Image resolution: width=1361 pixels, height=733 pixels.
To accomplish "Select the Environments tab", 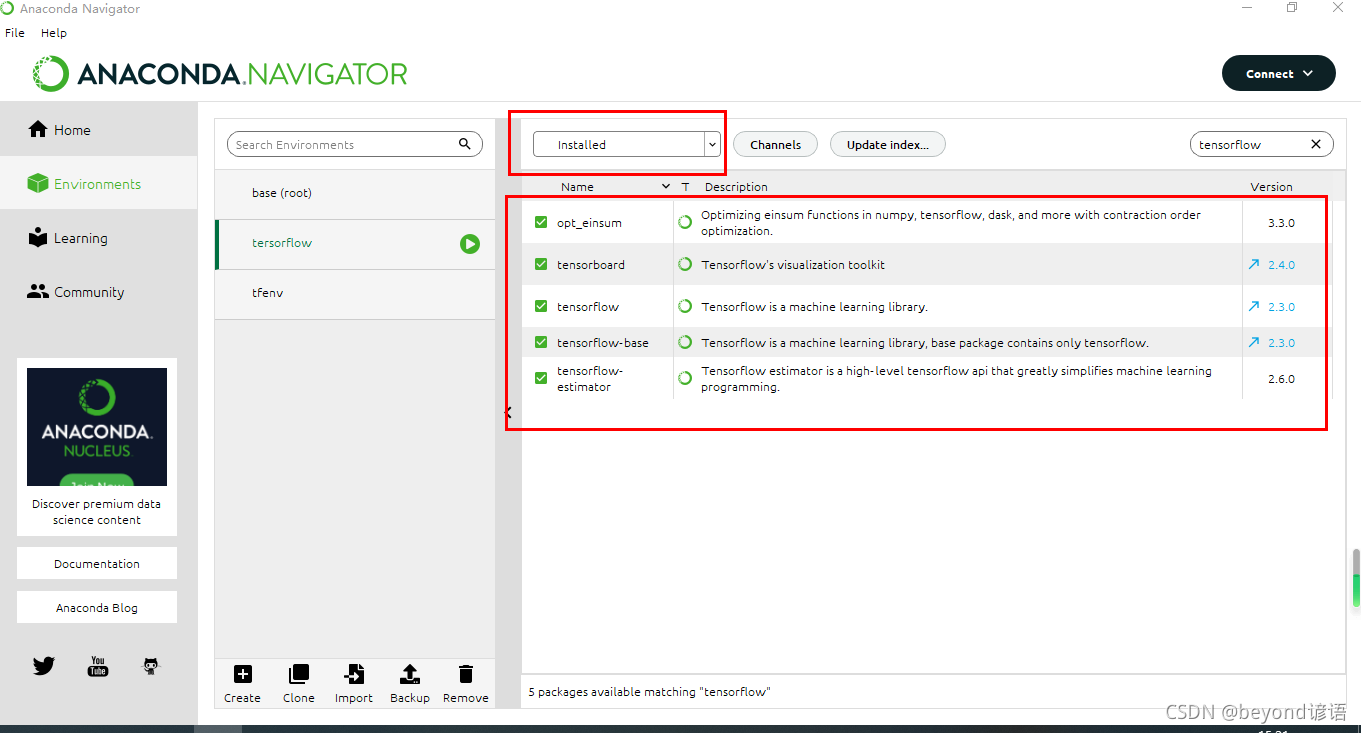I will 99,184.
